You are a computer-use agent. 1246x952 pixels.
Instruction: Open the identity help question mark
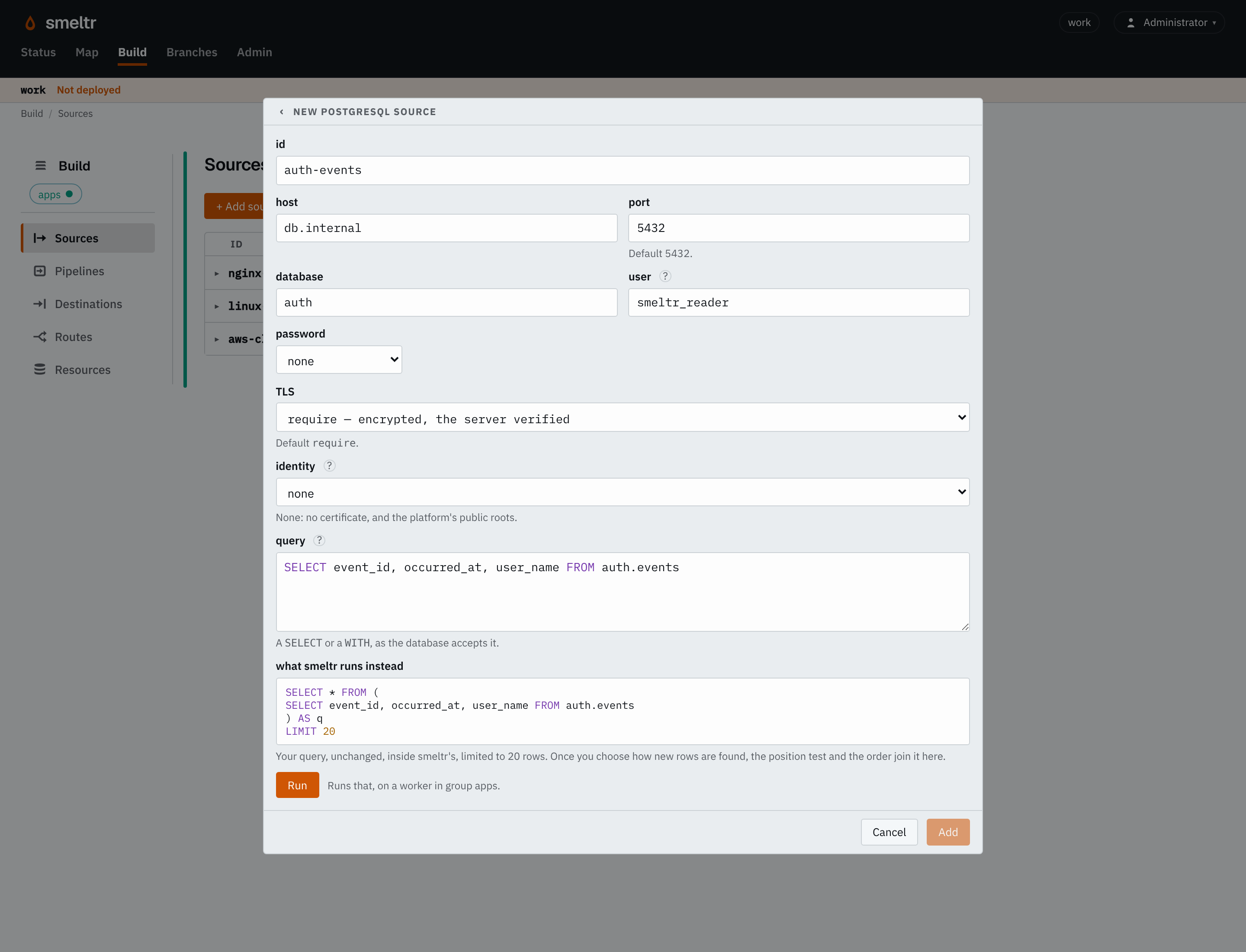coord(329,466)
